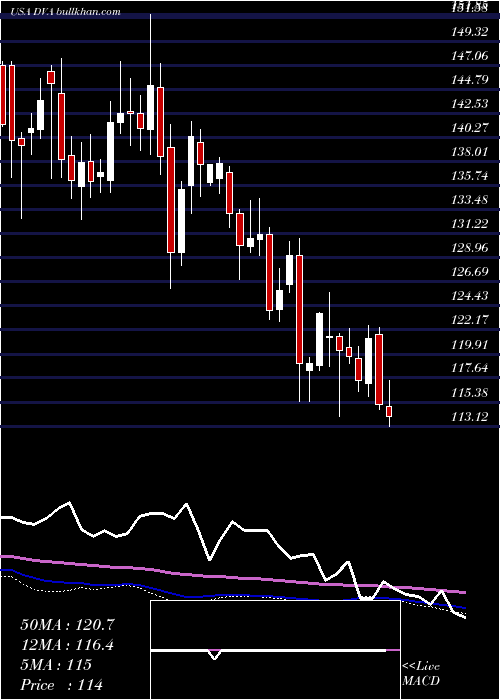Click inside the MACD indicator panel
This screenshot has height=700, width=500.
tap(275, 650)
